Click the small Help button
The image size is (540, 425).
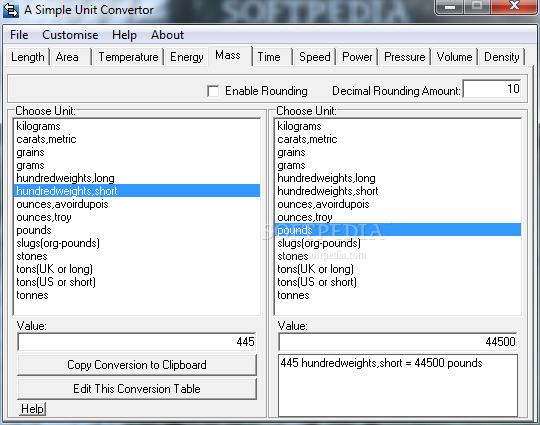coord(32,409)
